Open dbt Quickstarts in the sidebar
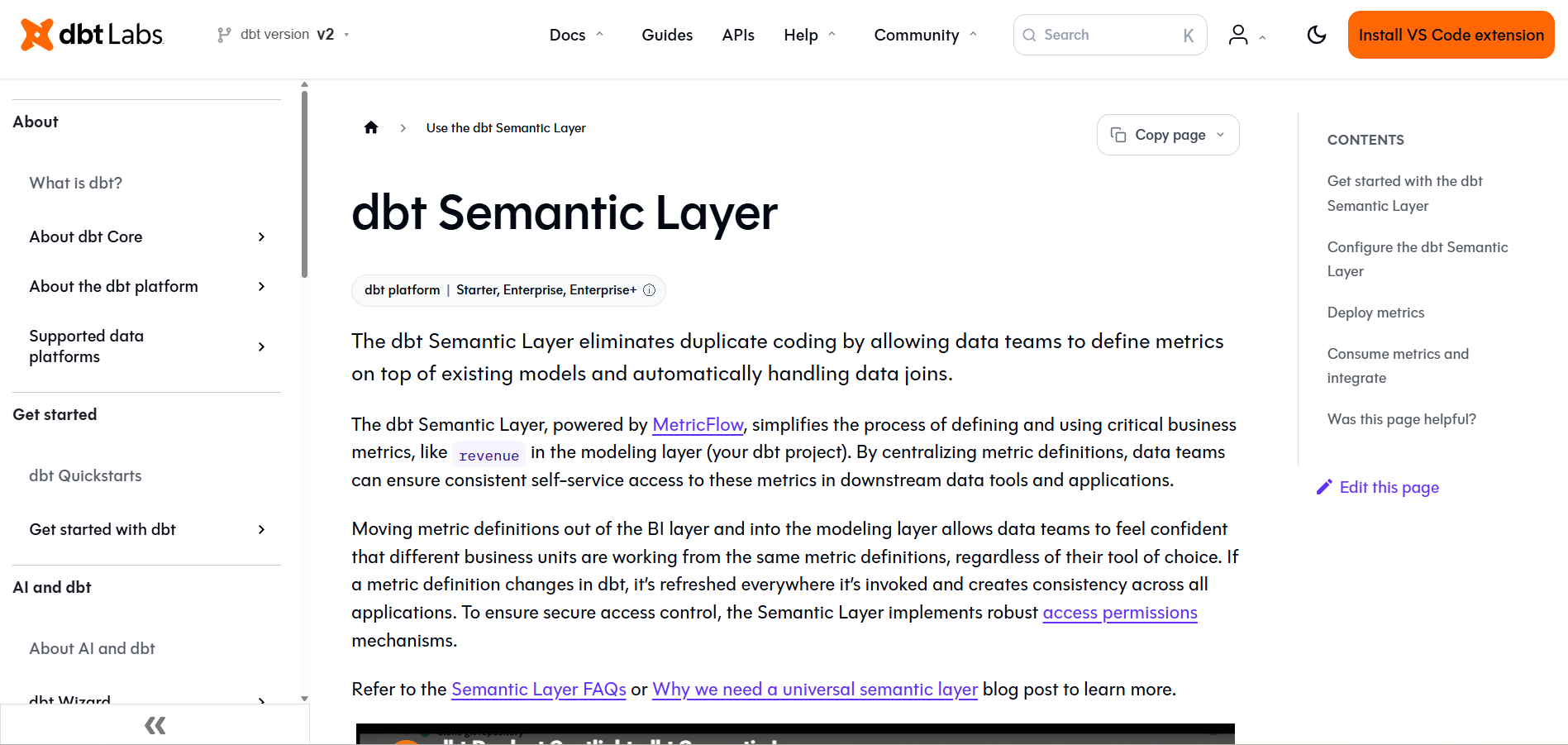Image resolution: width=1568 pixels, height=745 pixels. (86, 475)
